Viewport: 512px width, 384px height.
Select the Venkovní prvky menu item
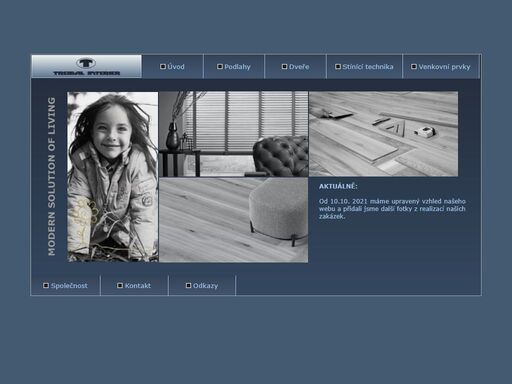tap(444, 67)
